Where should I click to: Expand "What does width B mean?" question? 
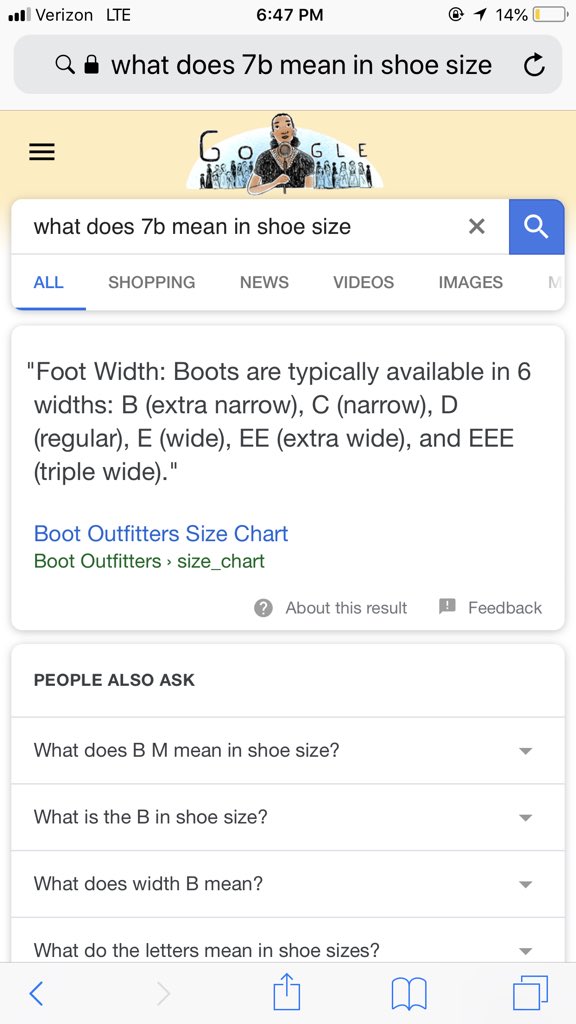click(288, 884)
